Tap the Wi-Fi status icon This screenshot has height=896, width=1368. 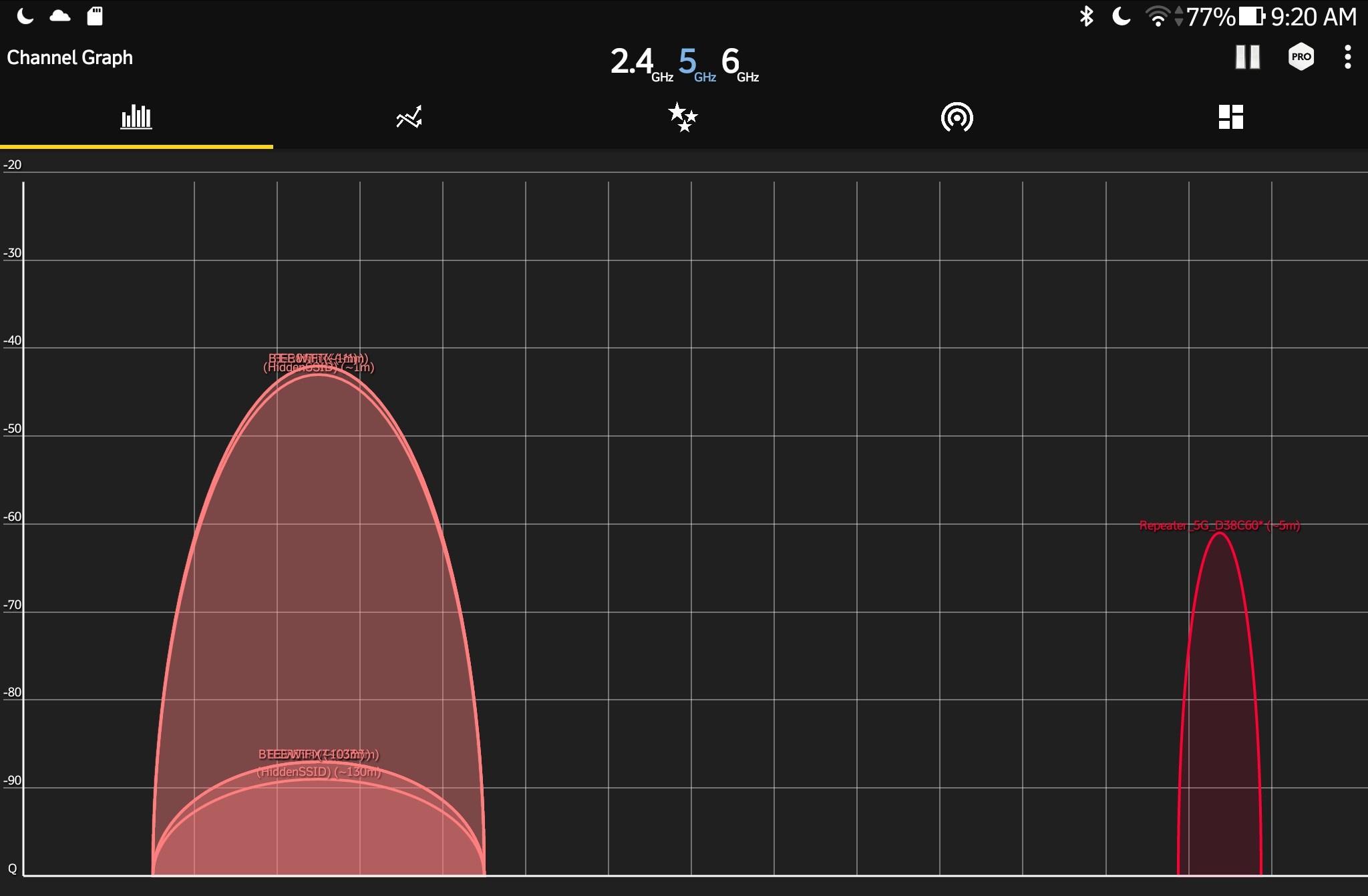click(x=1158, y=16)
